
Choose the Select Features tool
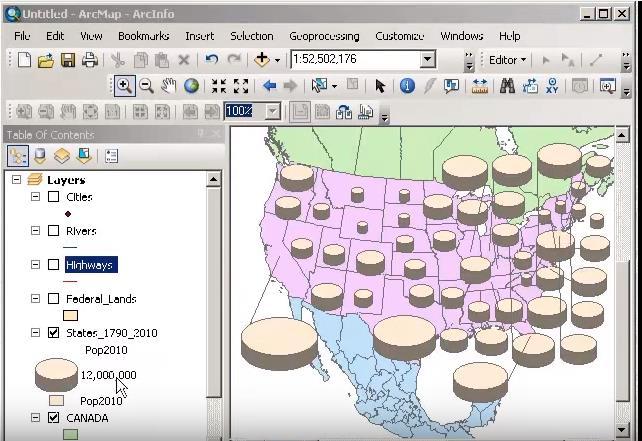pyautogui.click(x=319, y=86)
